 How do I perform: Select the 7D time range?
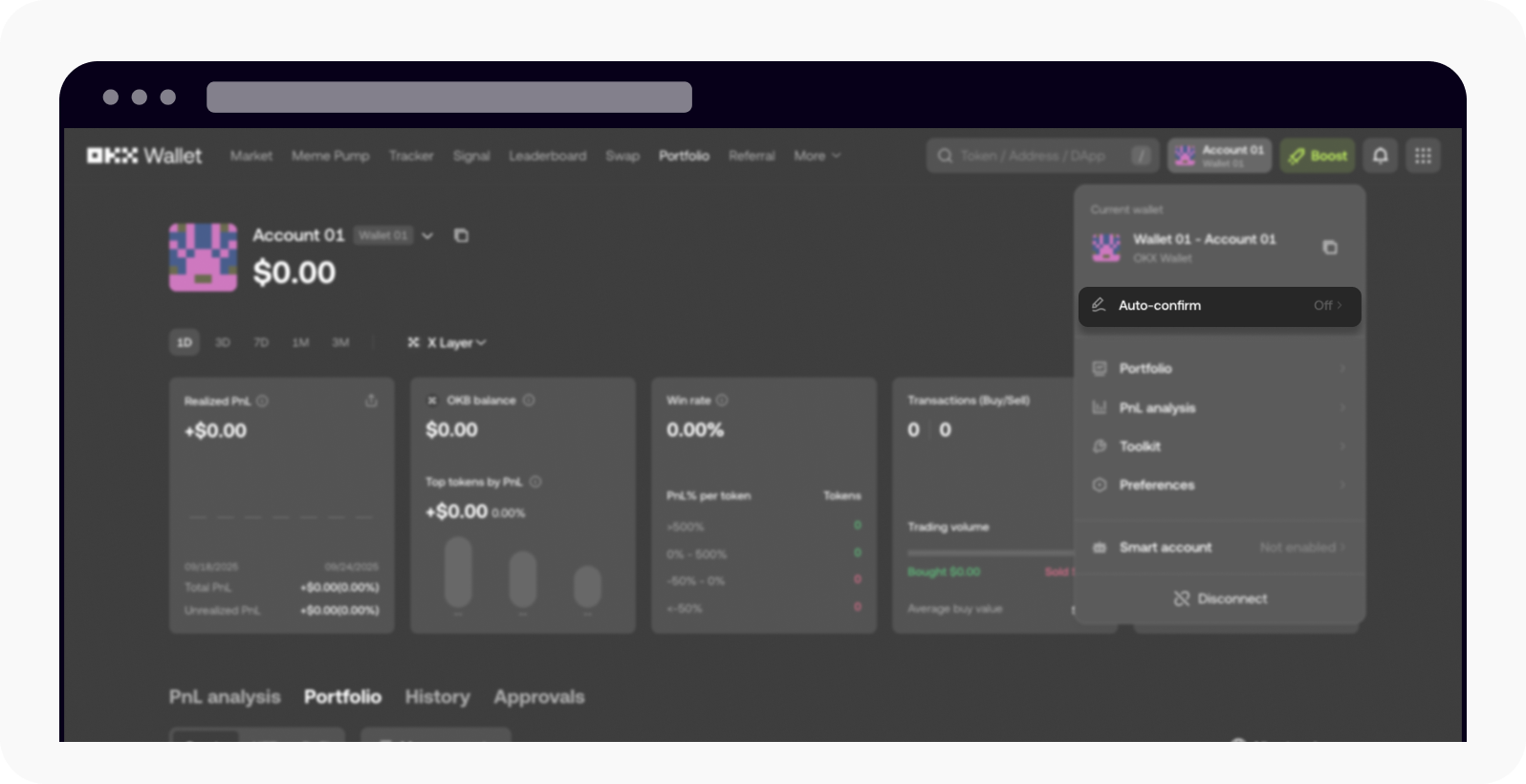pyautogui.click(x=261, y=342)
